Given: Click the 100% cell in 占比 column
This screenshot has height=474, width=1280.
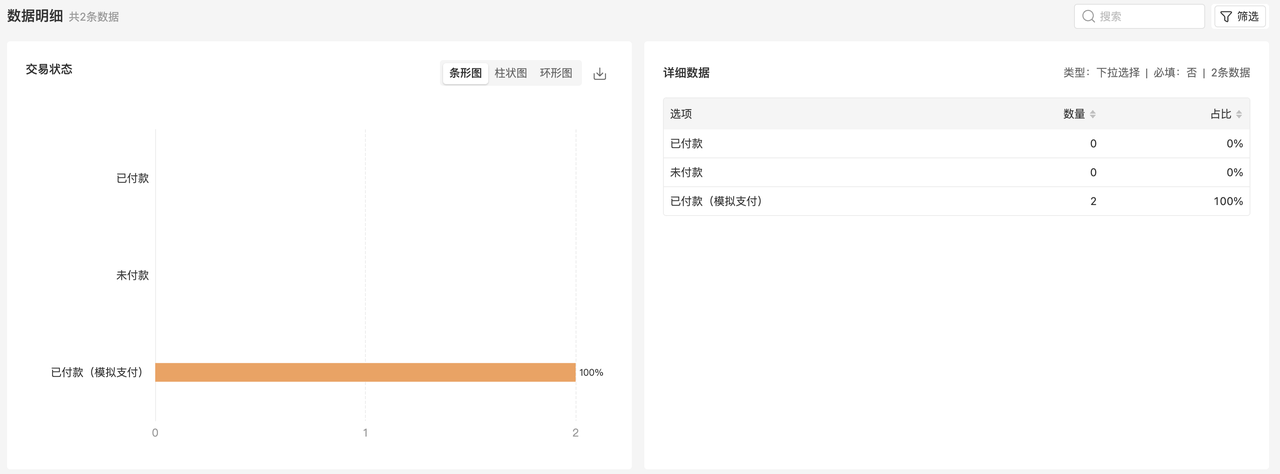Looking at the screenshot, I should (x=1227, y=201).
